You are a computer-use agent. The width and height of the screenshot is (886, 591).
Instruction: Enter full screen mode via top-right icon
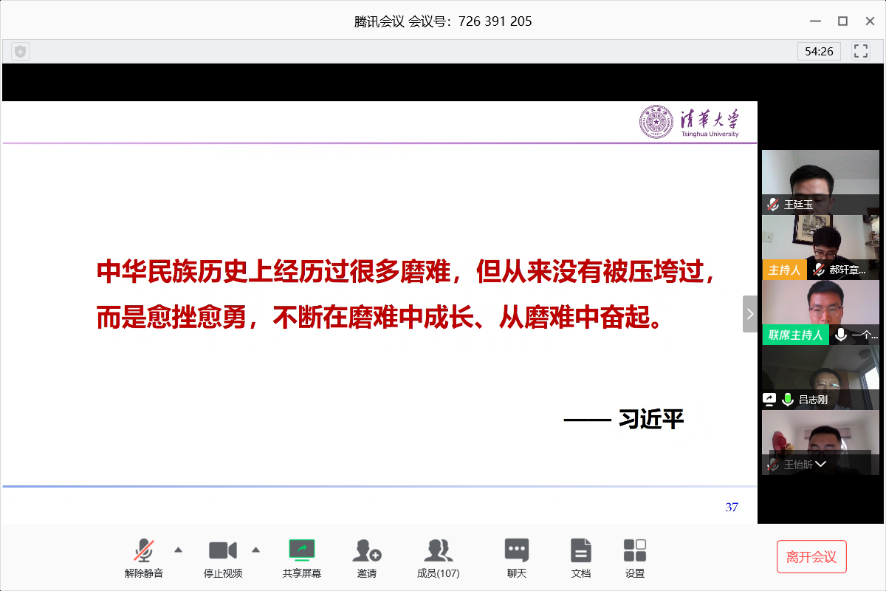coord(860,51)
